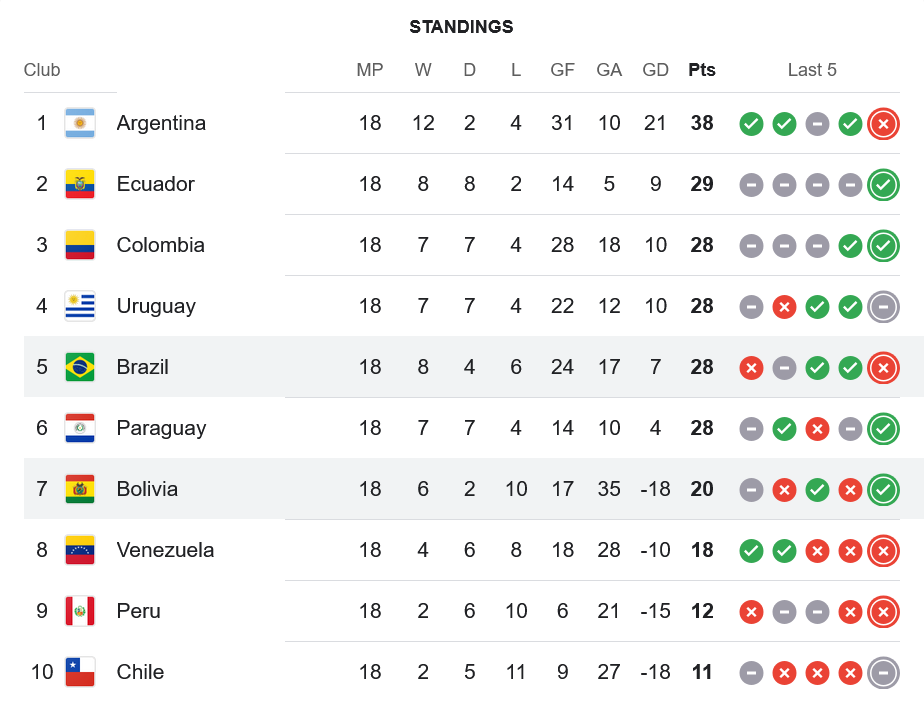
Task: Click the Last 5 column header
Action: [812, 70]
